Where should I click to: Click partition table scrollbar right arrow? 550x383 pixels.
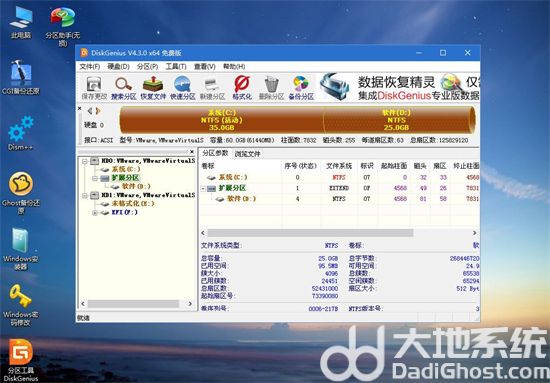pyautogui.click(x=475, y=233)
